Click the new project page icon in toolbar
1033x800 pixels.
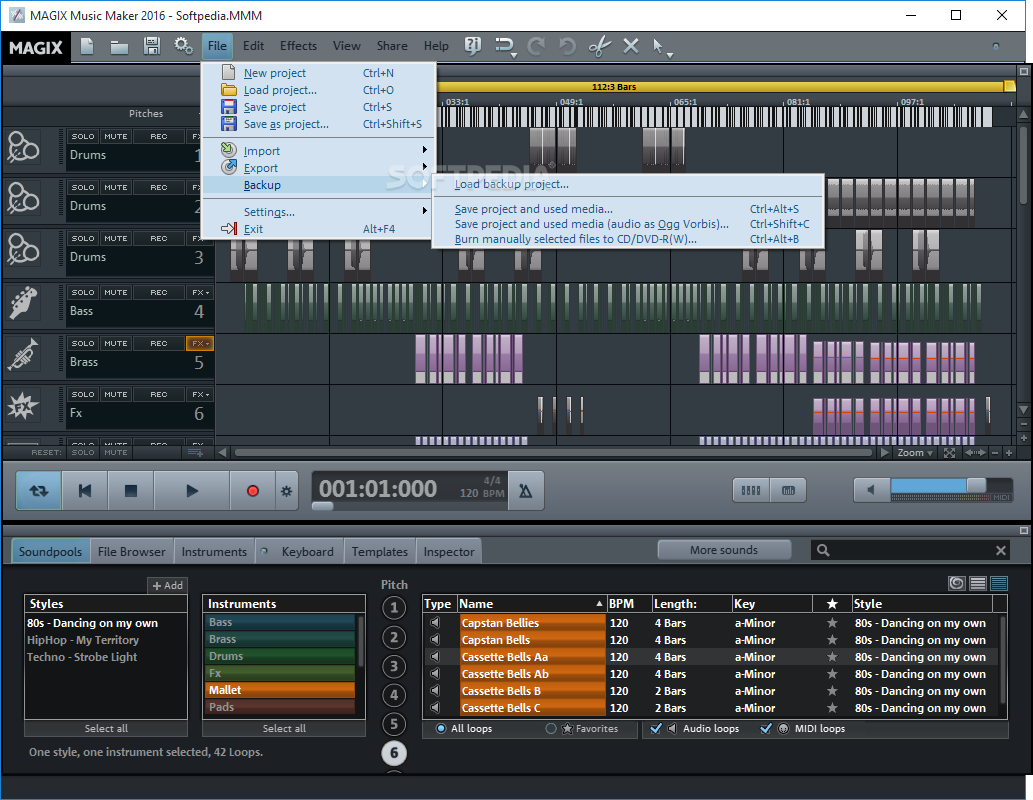pos(87,46)
